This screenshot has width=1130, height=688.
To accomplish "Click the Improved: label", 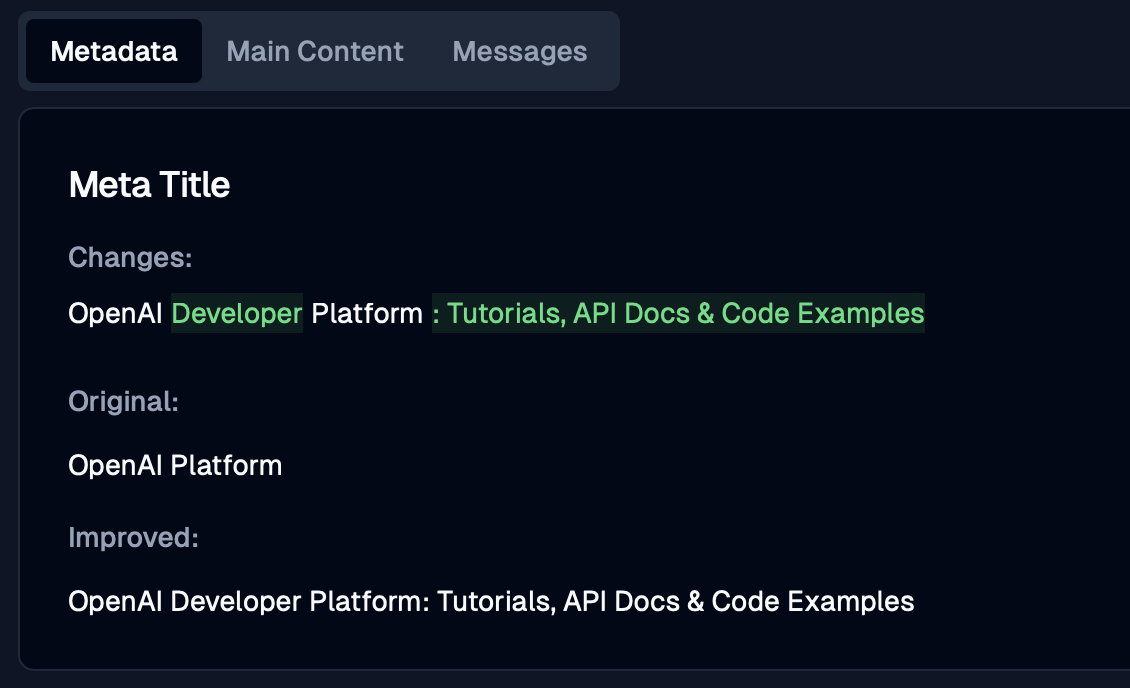I will (x=133, y=538).
